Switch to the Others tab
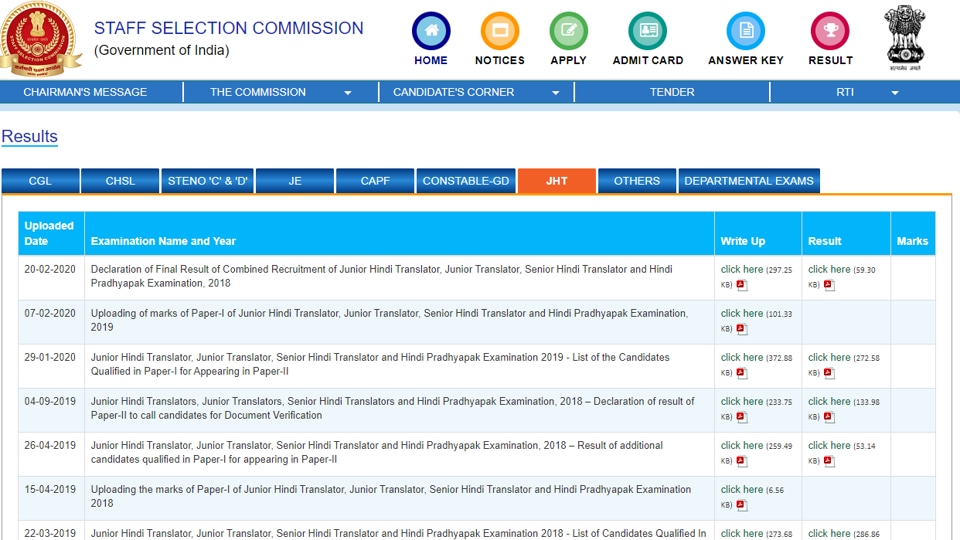 click(x=637, y=181)
